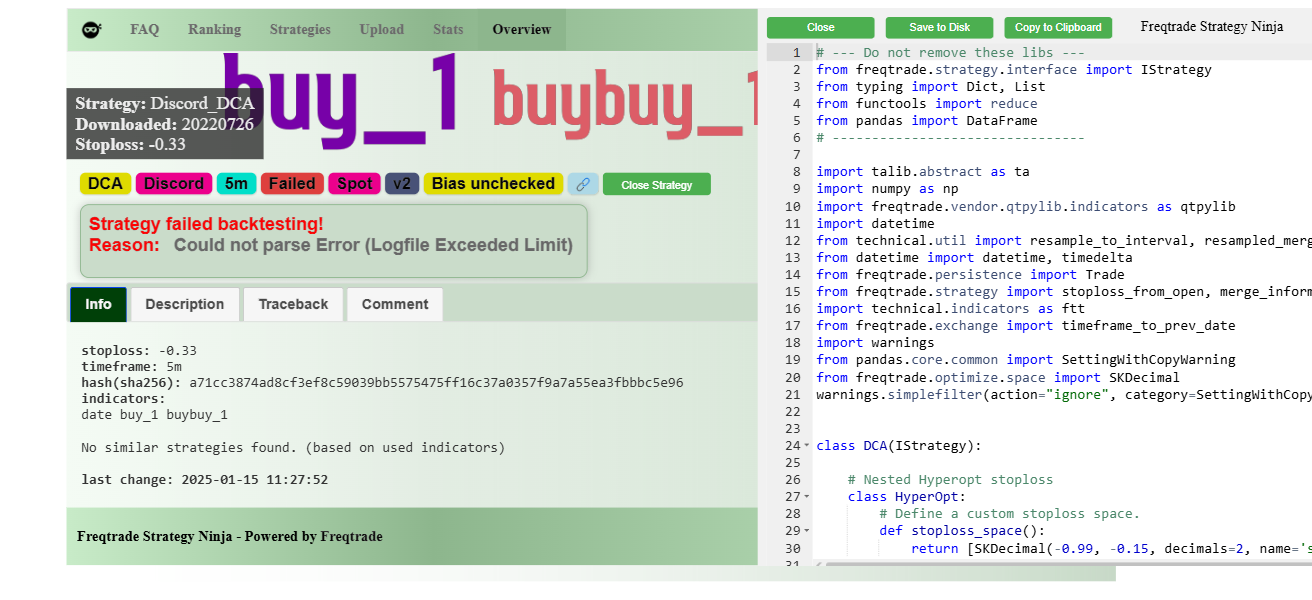Click the 'import warnings' code line

tap(875, 342)
